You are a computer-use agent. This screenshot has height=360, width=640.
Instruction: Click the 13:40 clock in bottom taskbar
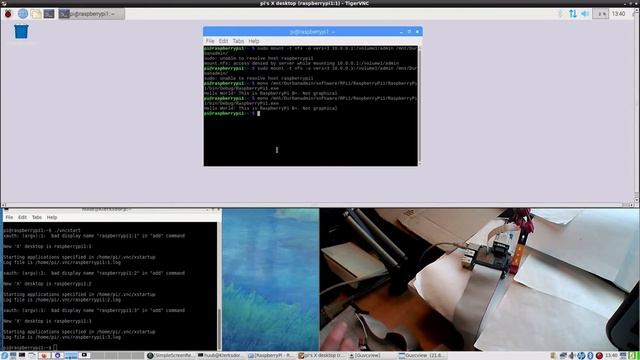[x=611, y=356]
